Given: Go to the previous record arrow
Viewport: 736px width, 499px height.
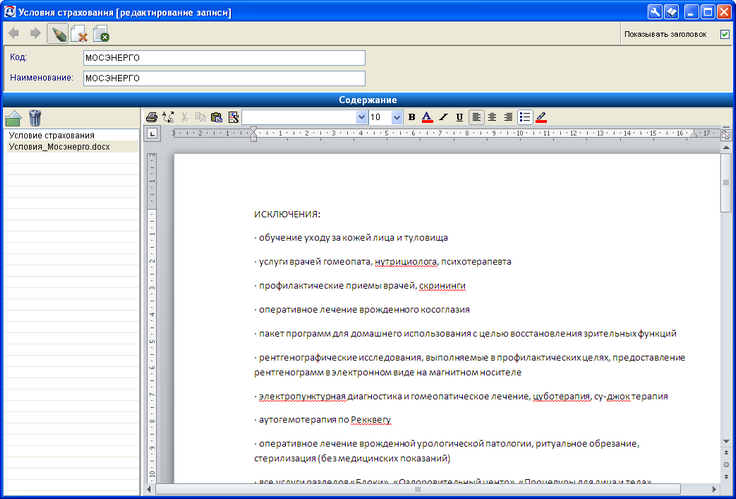Looking at the screenshot, I should click(14, 33).
